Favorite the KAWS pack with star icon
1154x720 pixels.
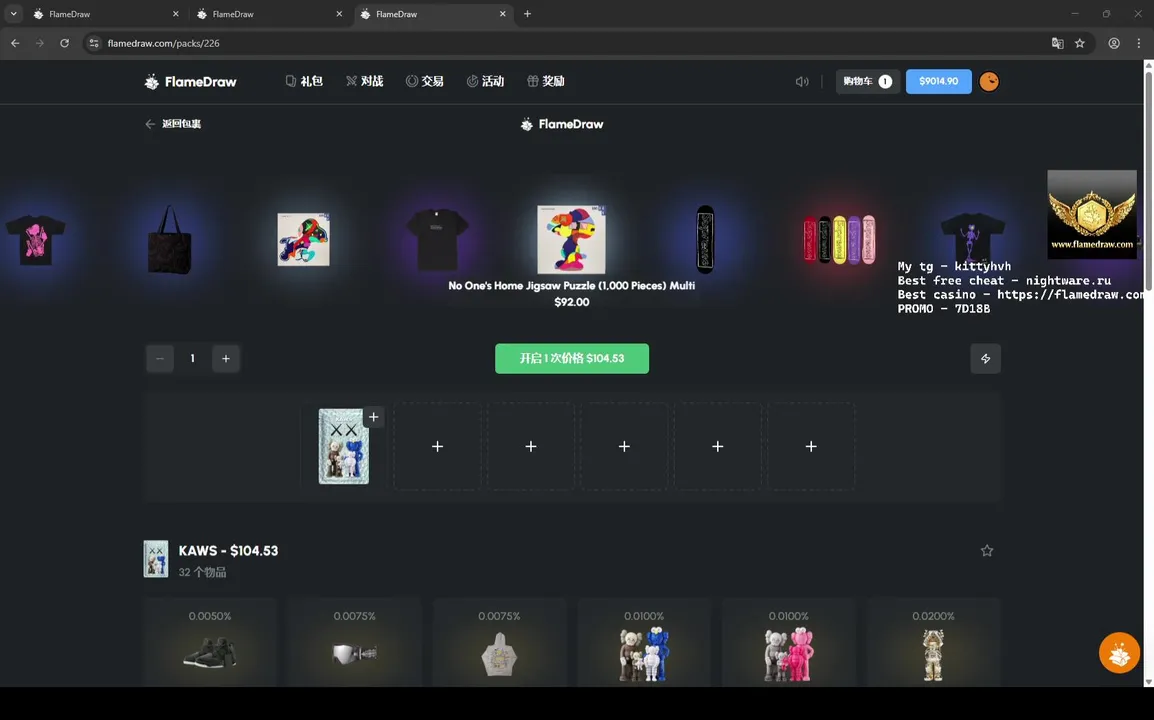(987, 551)
